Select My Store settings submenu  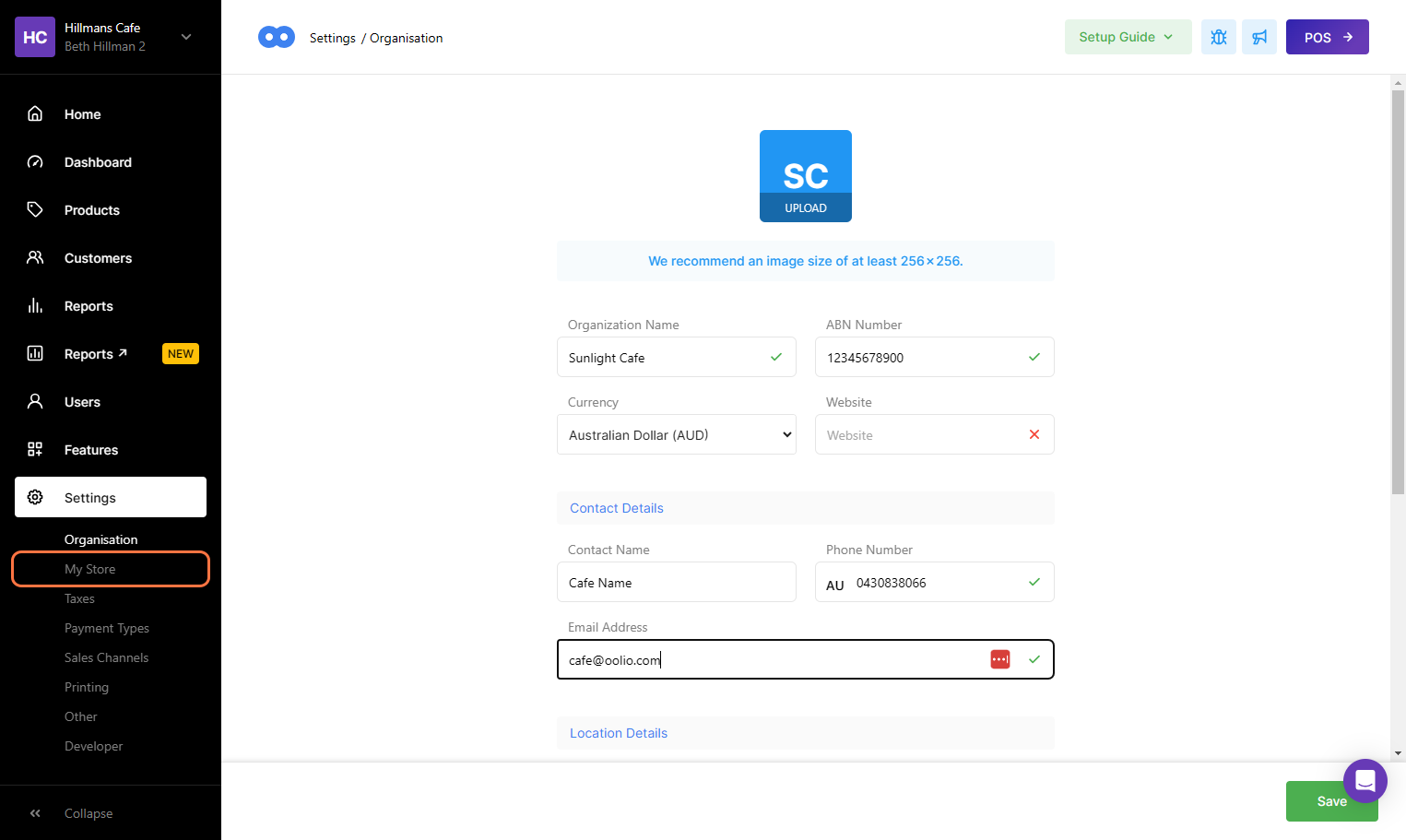pyautogui.click(x=90, y=569)
